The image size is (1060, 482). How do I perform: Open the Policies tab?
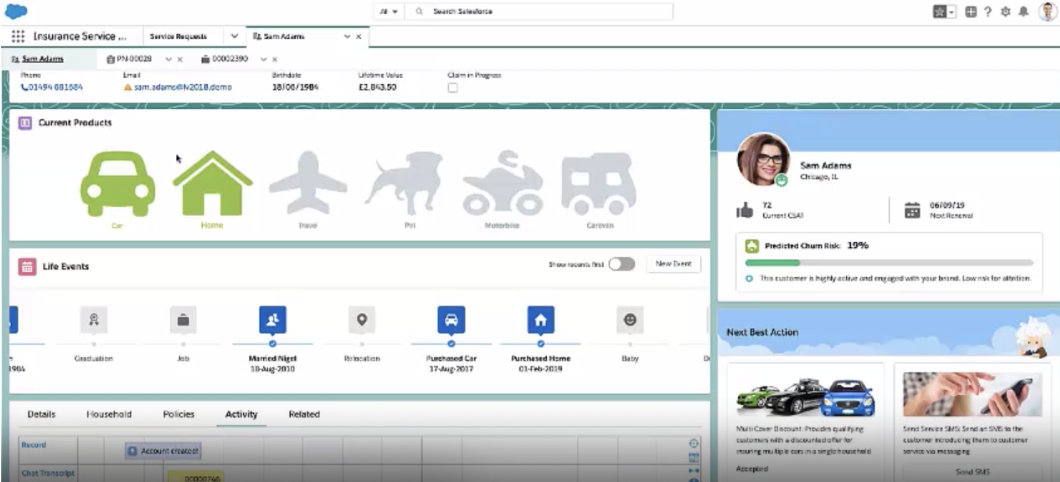(x=178, y=414)
